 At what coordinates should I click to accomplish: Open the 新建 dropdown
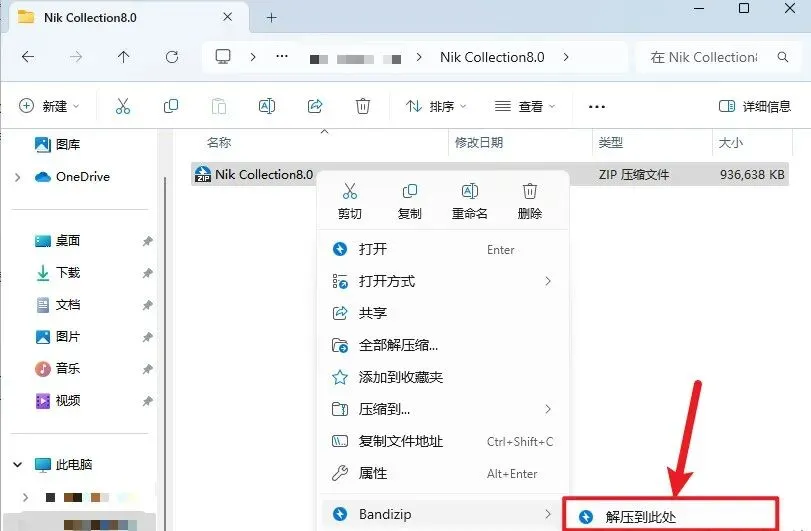click(49, 106)
